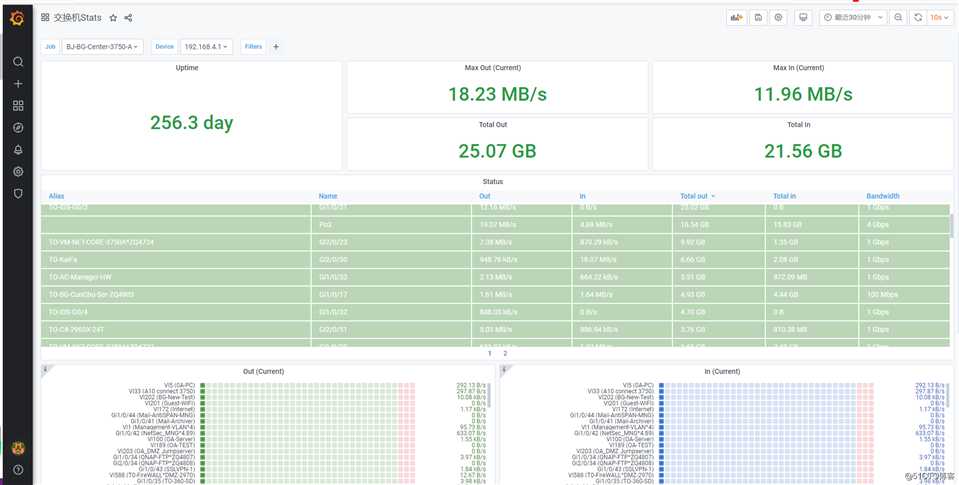Screen dimensions: 959x485
Task: Click the 25.07 GB value
Action: [x=497, y=151]
